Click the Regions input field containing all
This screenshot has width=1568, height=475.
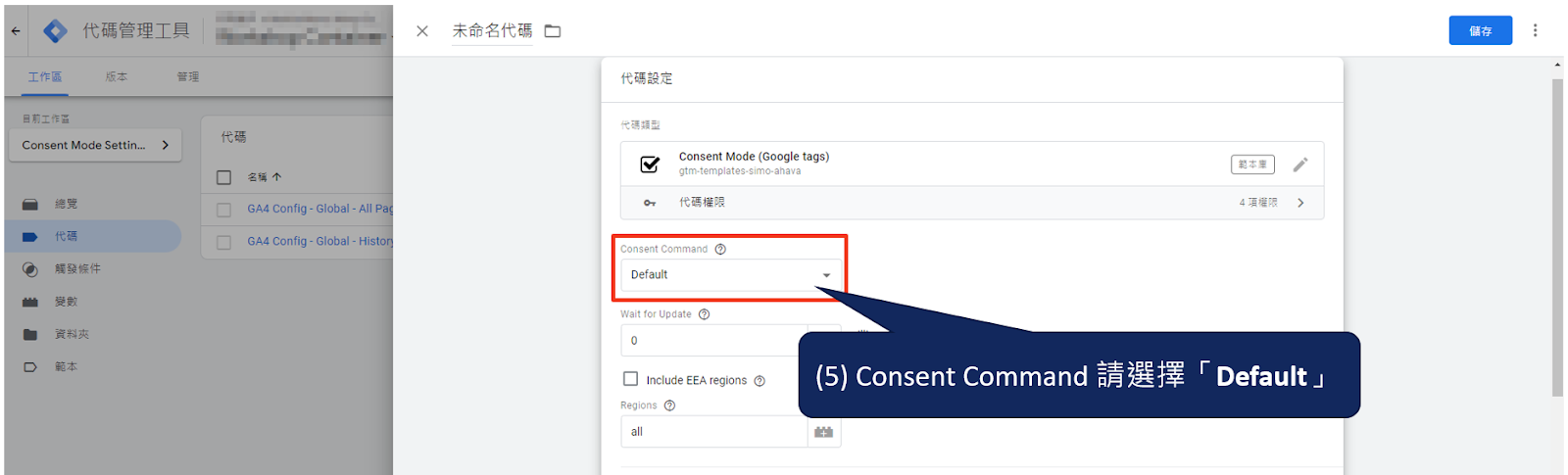point(714,432)
